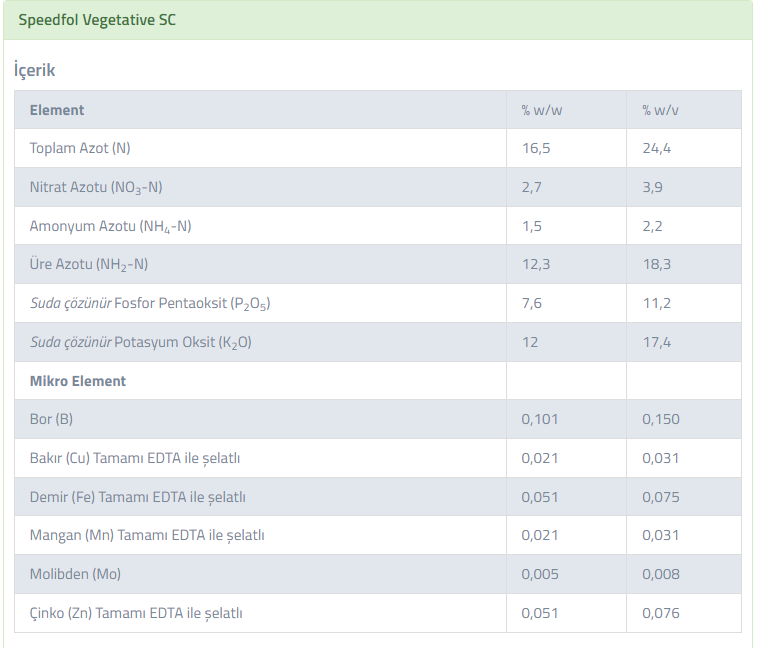Image resolution: width=758 pixels, height=648 pixels.
Task: Click the 0,051 value for Çinko
Action: (539, 613)
